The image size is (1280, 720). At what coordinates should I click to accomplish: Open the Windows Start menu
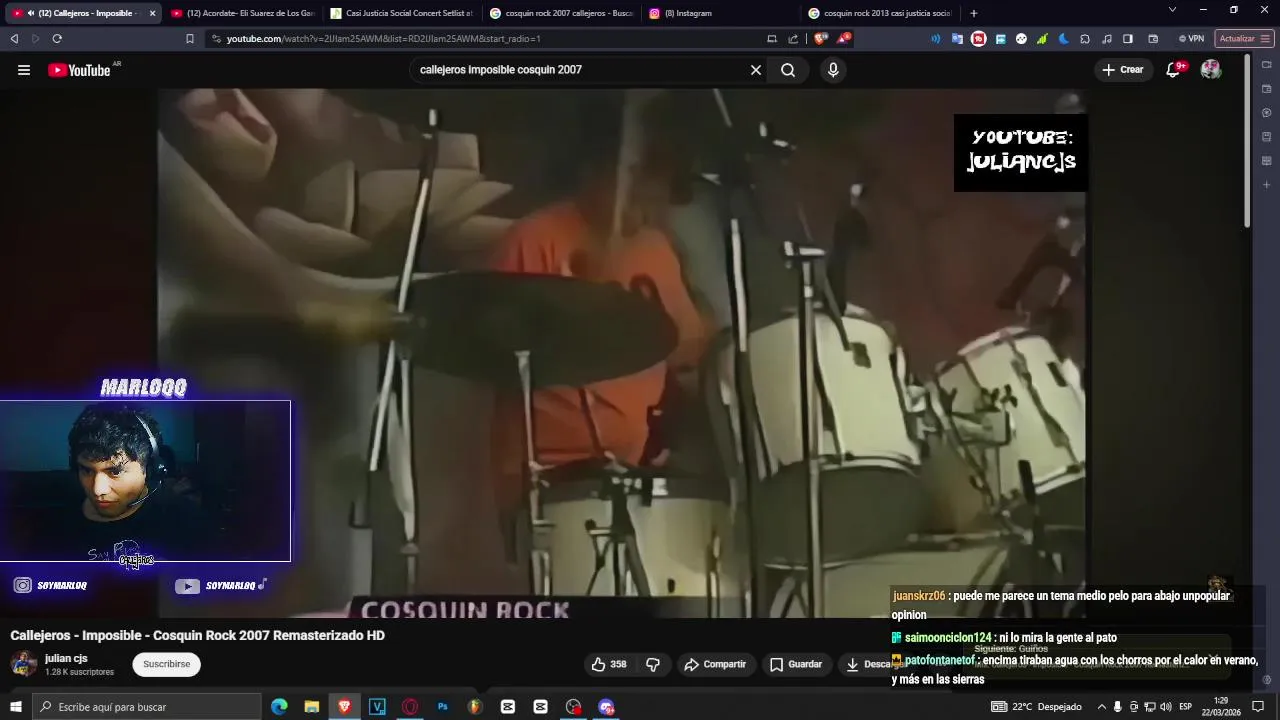pyautogui.click(x=16, y=707)
